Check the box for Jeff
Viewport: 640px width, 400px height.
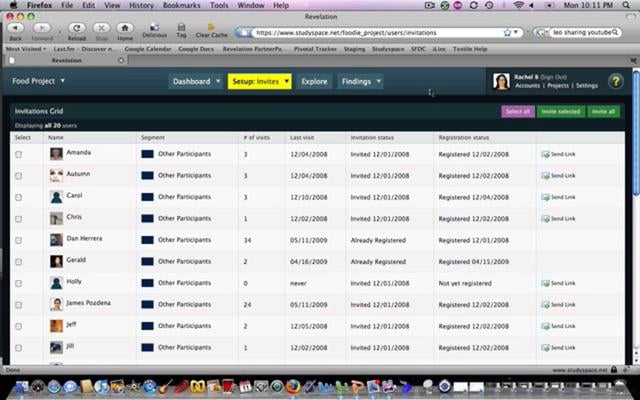coord(18,327)
